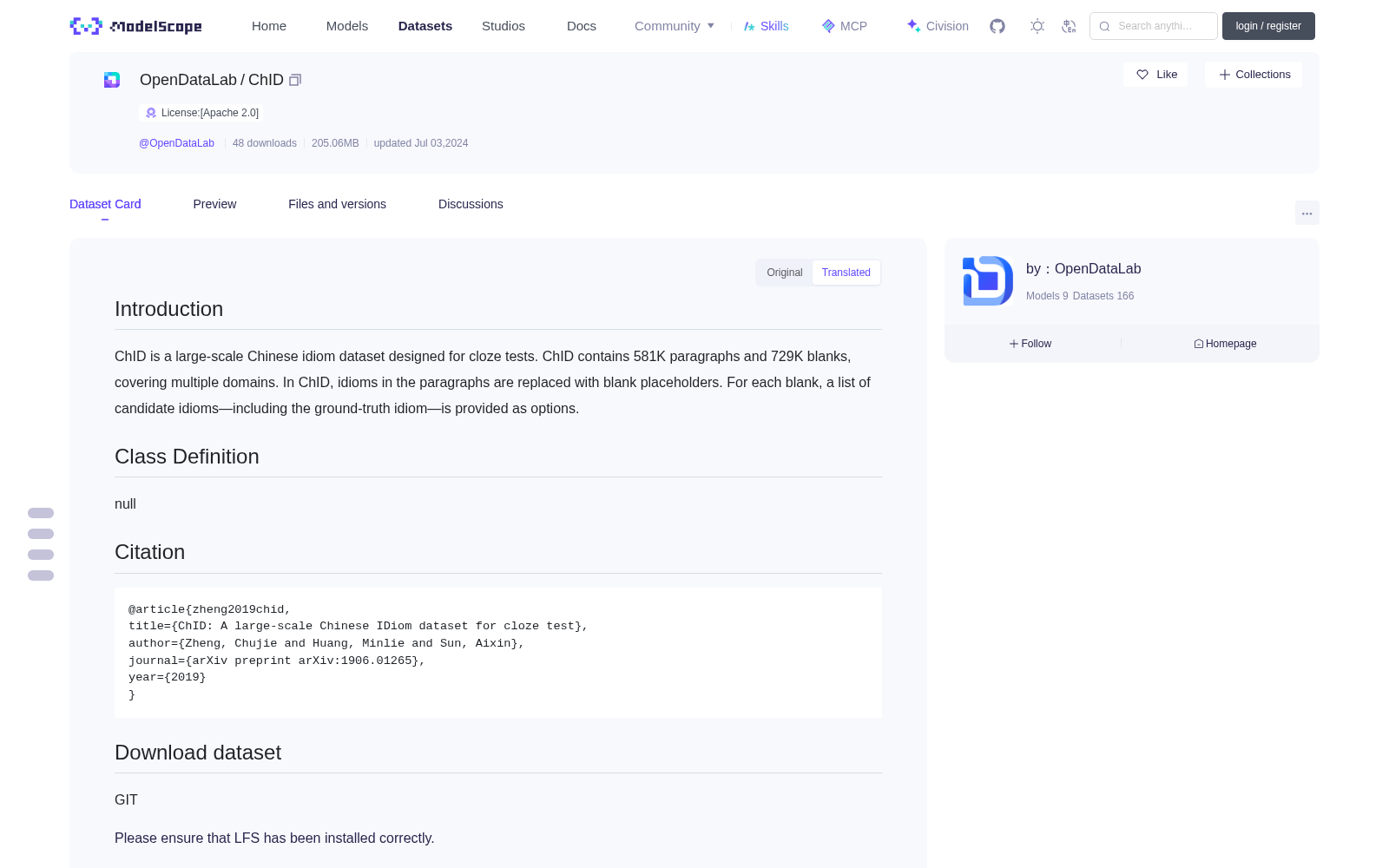Open the Datasets nav item
This screenshot has height=868, width=1389.
pos(425,26)
